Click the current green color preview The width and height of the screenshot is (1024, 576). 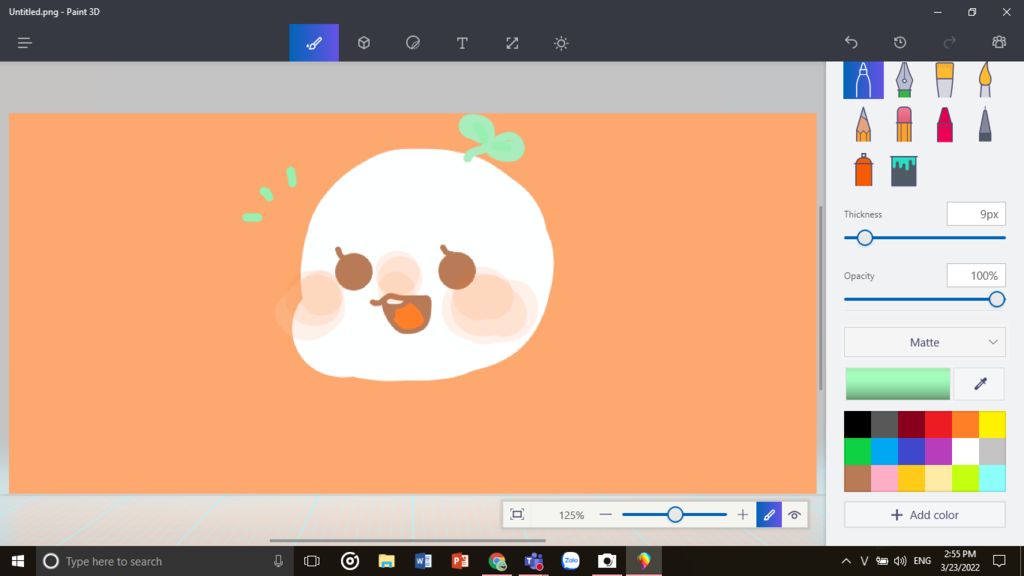point(898,384)
